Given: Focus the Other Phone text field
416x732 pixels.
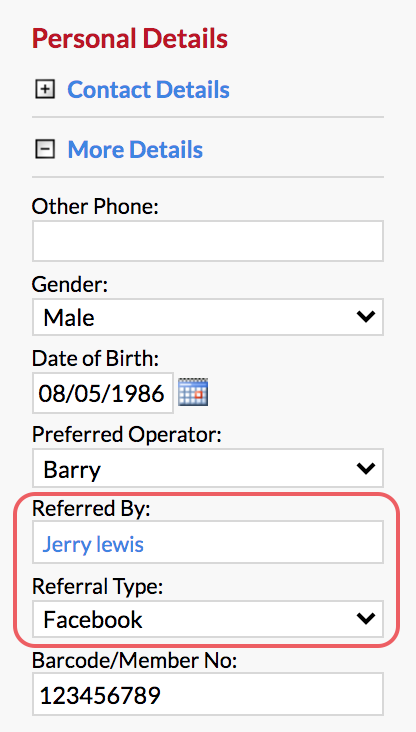Looking at the screenshot, I should [x=208, y=241].
